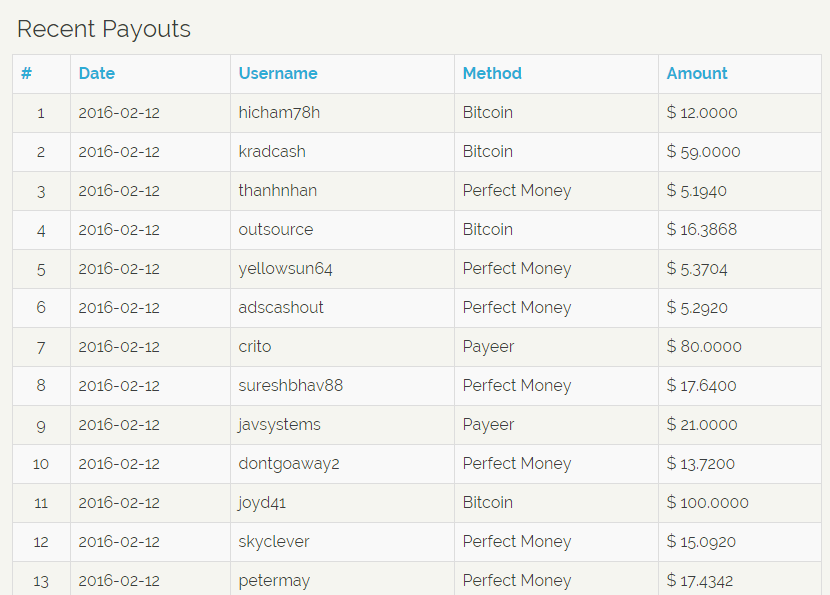
Task: Click Bitcoin method in kradcash row
Action: click(488, 151)
